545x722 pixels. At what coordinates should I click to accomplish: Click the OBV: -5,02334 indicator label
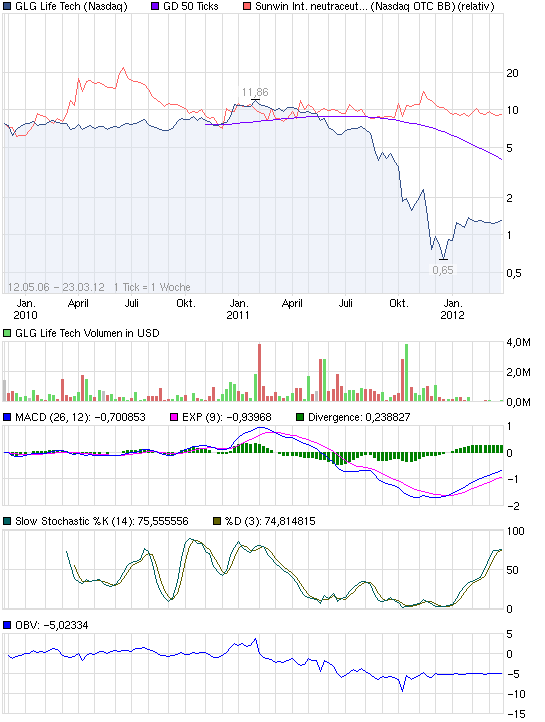(x=52, y=625)
